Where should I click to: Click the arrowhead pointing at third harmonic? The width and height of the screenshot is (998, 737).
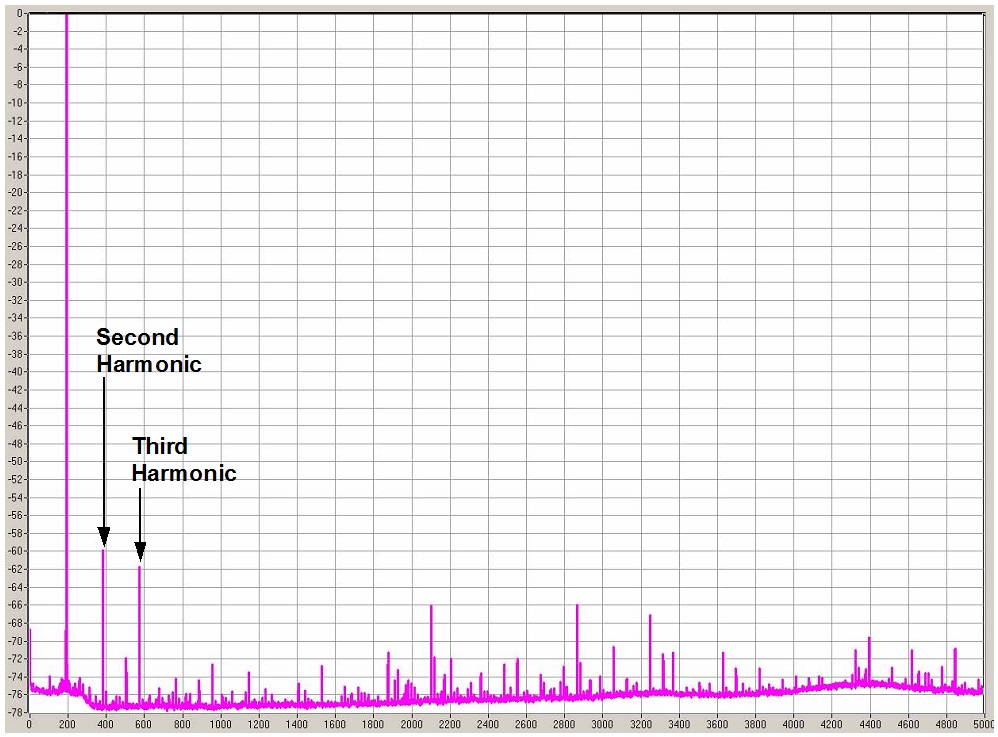point(140,552)
